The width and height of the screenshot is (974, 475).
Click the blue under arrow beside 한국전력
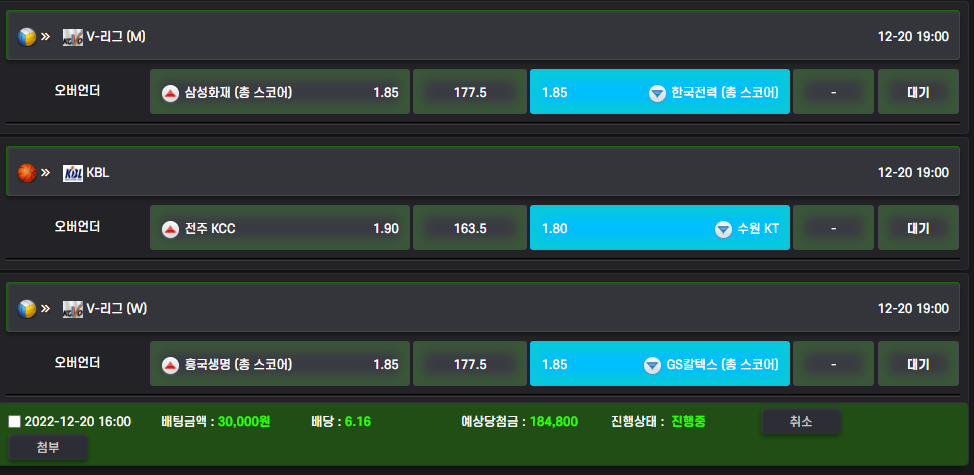pos(657,93)
